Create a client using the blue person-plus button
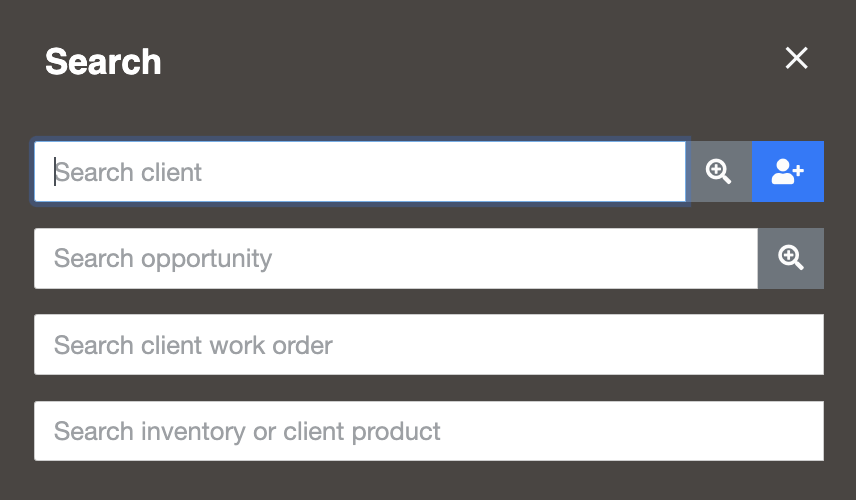The height and width of the screenshot is (500, 856). click(788, 171)
